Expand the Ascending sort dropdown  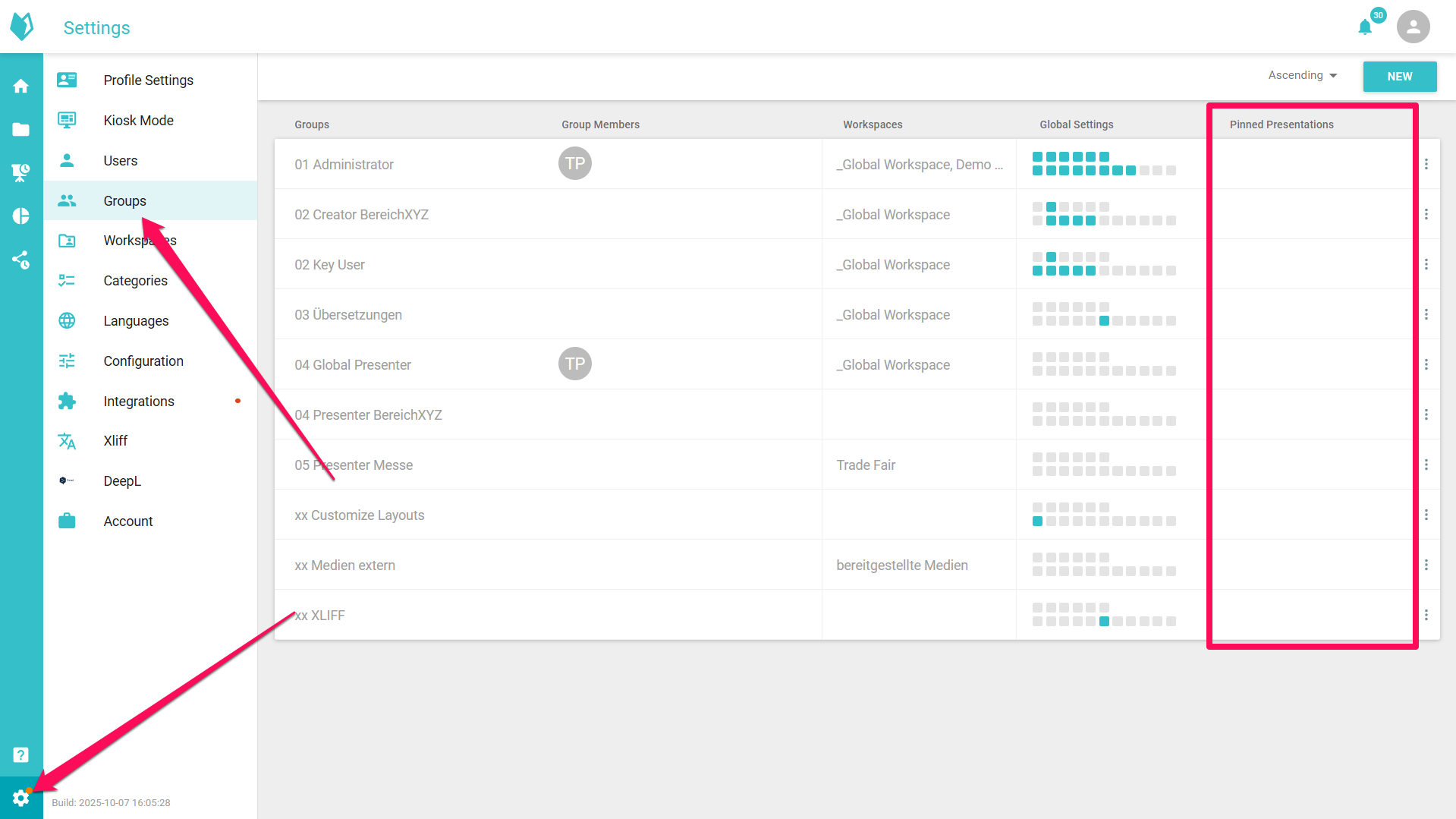[1302, 75]
